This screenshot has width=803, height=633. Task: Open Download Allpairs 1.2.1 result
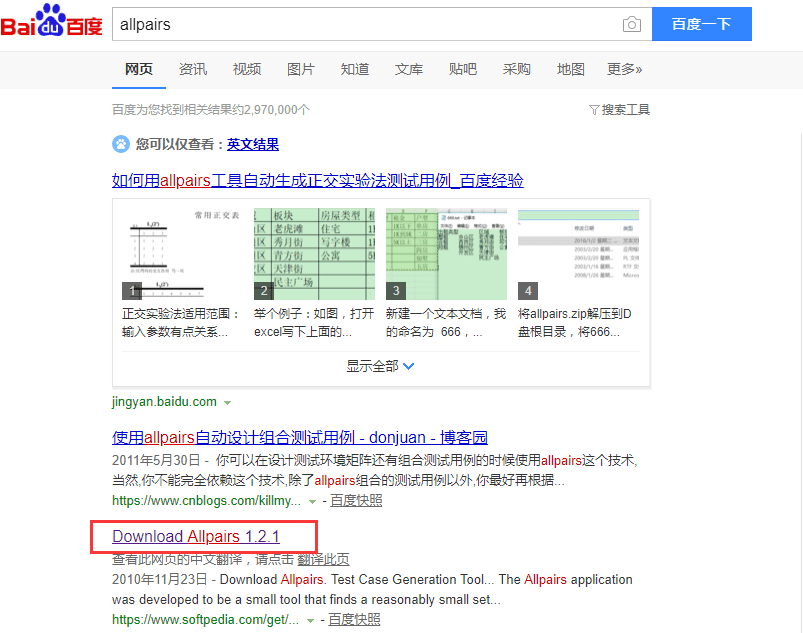[196, 536]
